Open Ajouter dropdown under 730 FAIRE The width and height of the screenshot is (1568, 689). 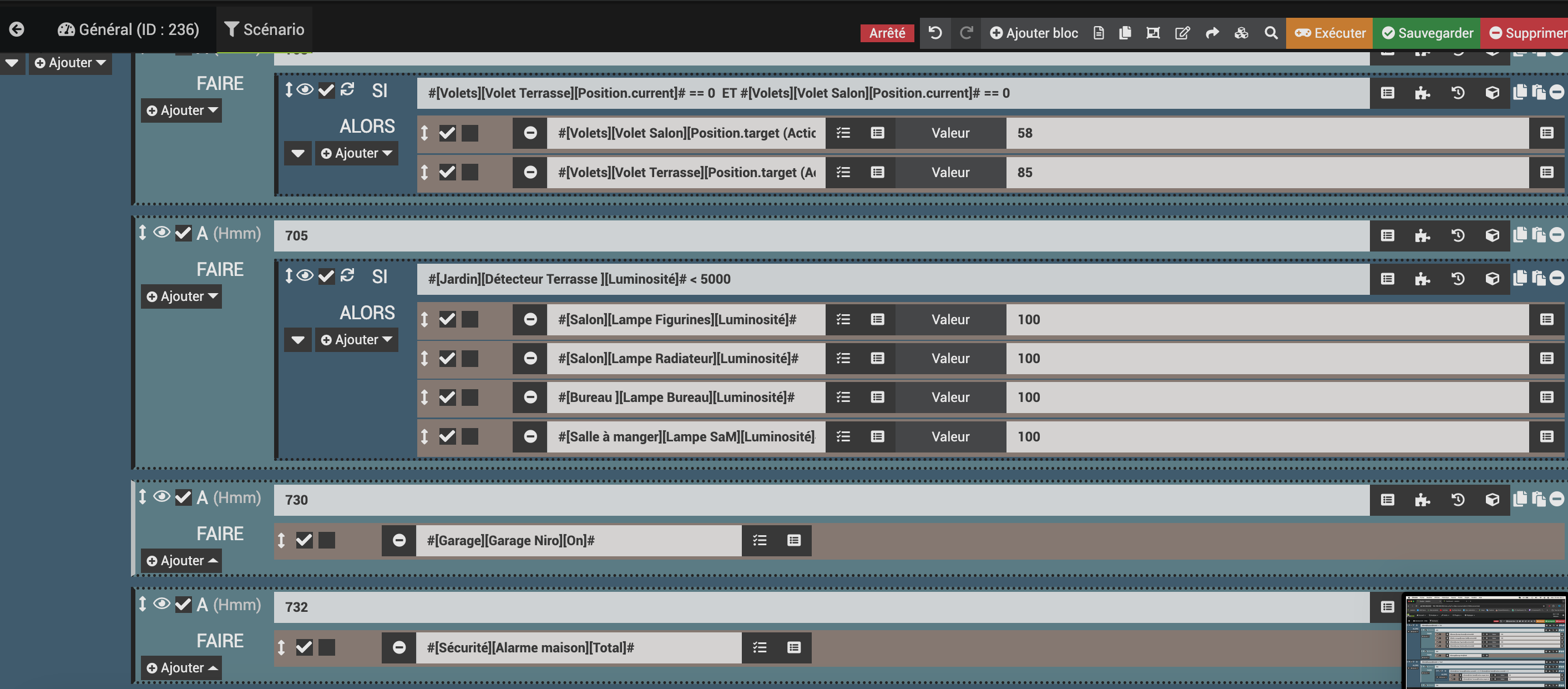point(181,561)
